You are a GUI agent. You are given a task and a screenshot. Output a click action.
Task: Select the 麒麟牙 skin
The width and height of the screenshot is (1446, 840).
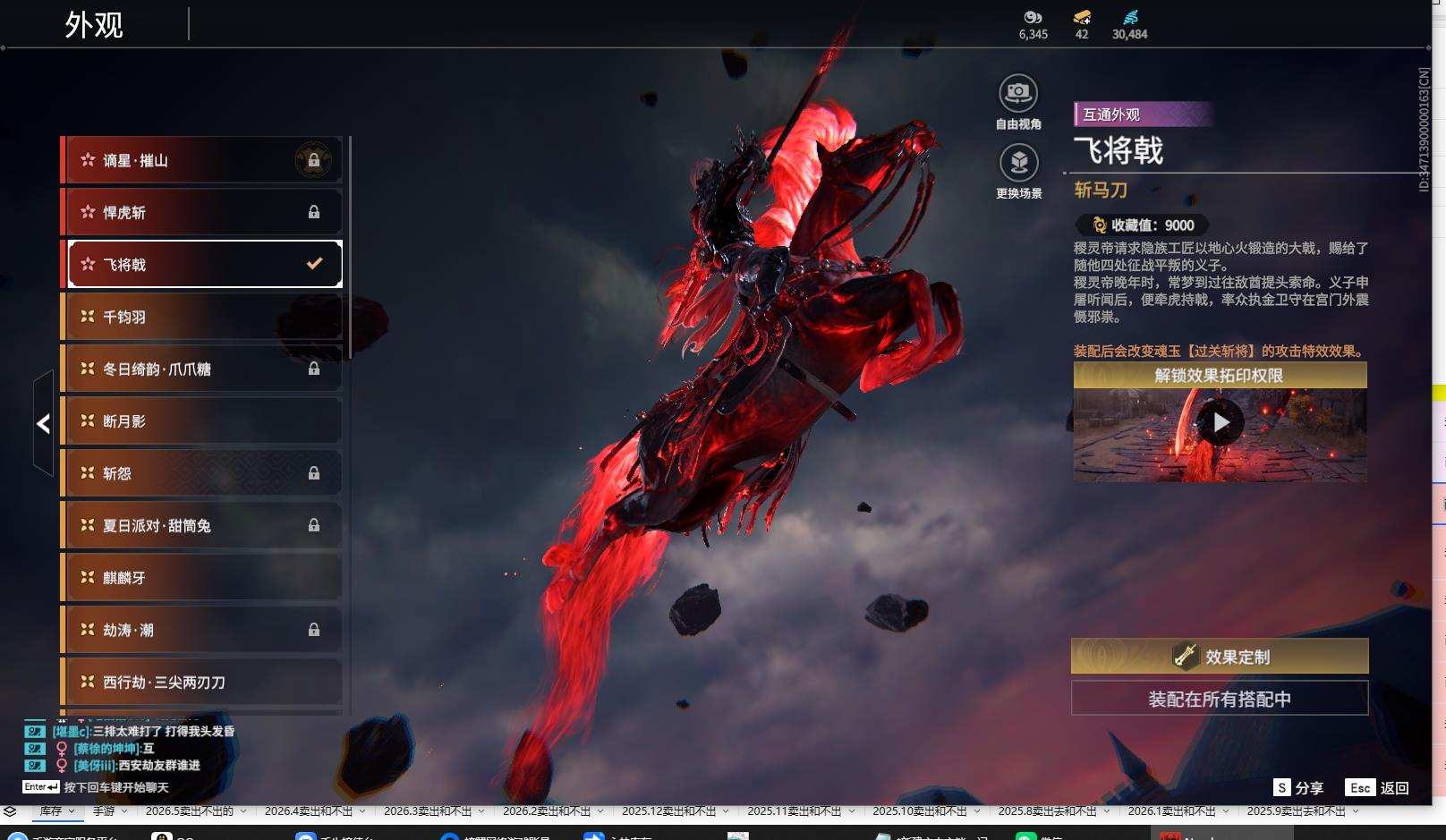(201, 577)
